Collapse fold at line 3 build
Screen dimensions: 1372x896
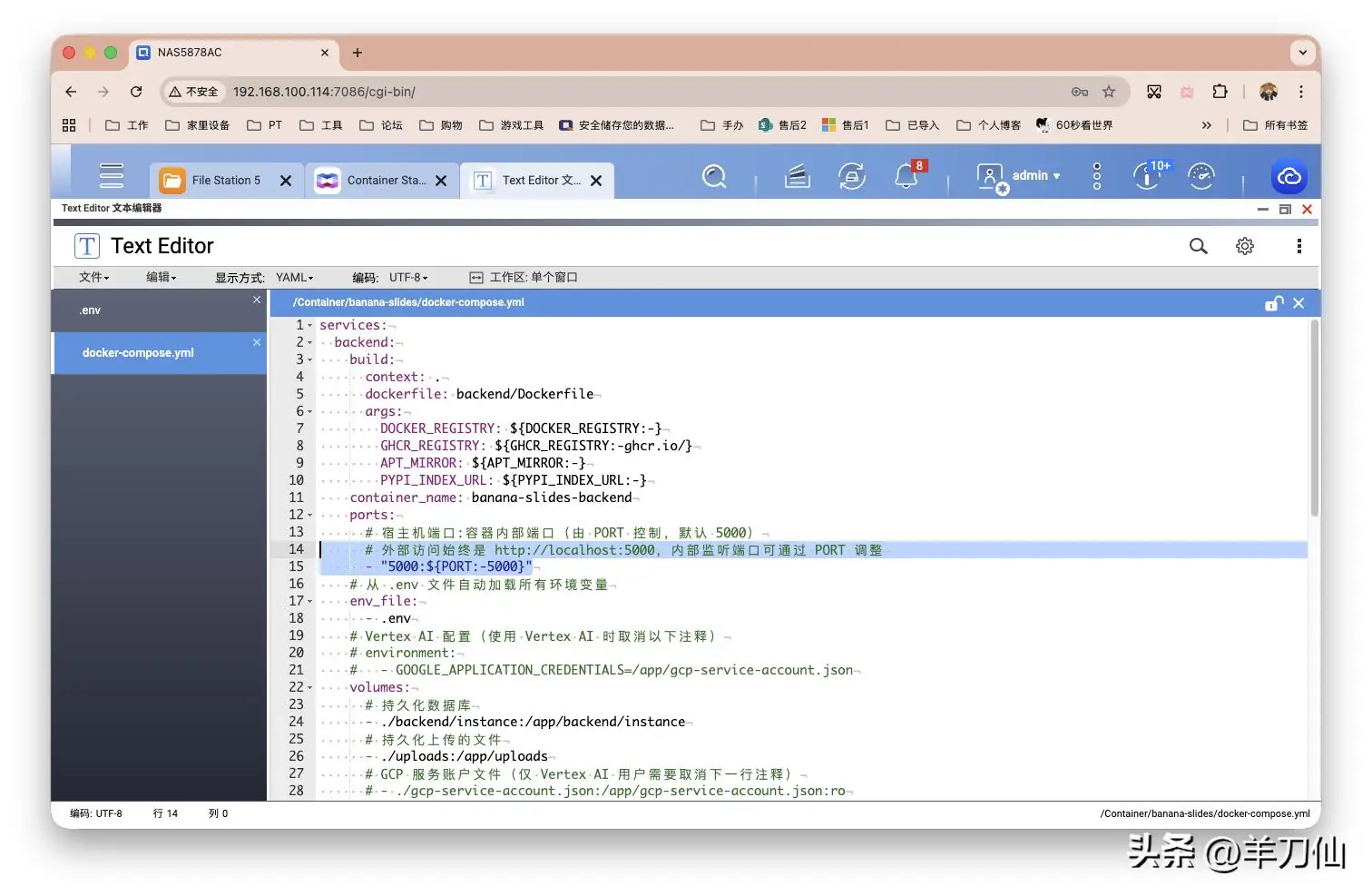(x=309, y=360)
